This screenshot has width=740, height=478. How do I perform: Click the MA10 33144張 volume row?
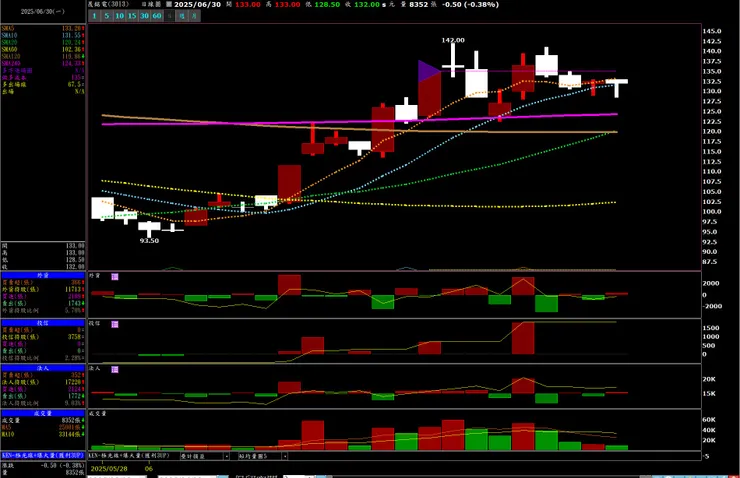tap(43, 434)
